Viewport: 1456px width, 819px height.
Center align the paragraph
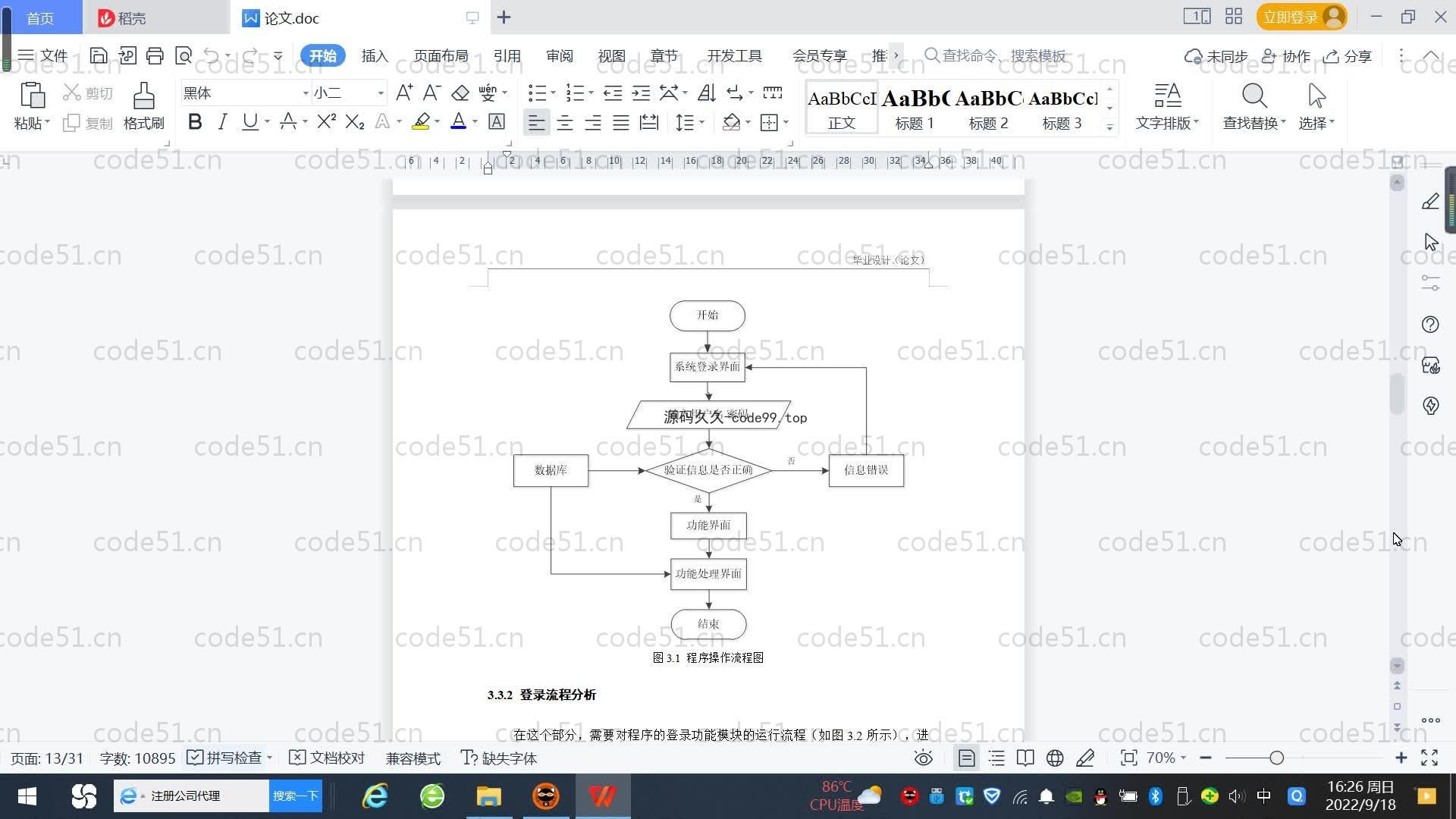565,122
